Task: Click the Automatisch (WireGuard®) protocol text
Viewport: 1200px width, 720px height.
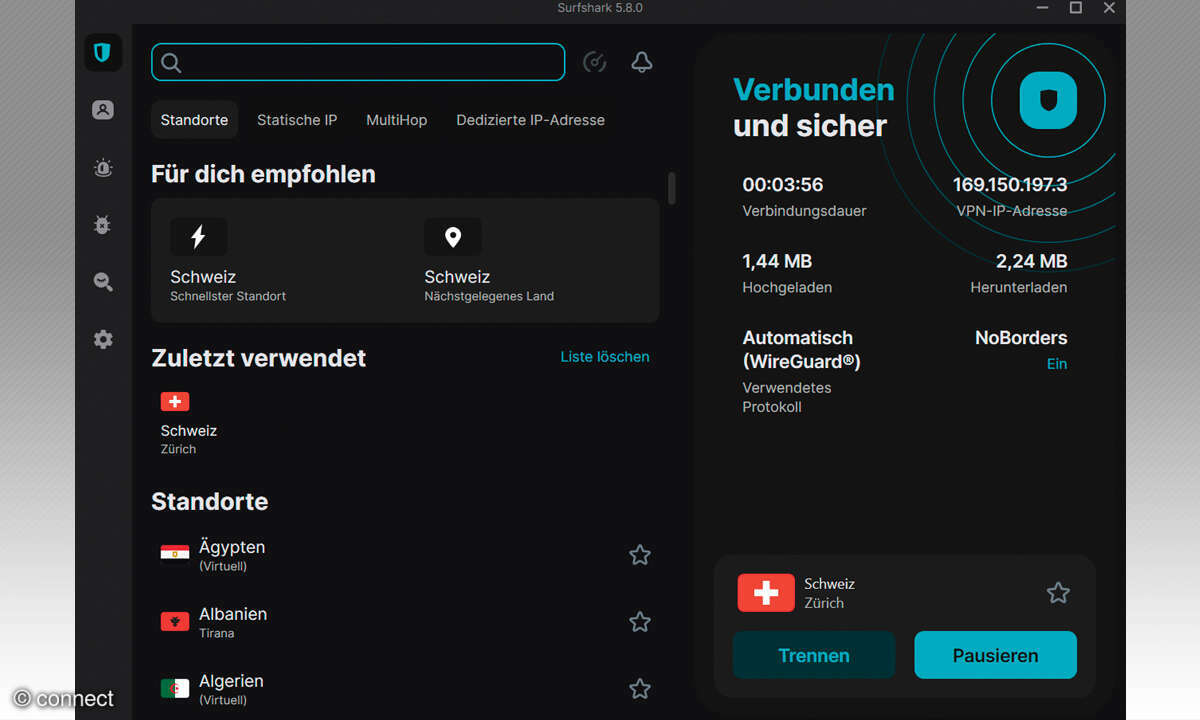Action: tap(802, 349)
